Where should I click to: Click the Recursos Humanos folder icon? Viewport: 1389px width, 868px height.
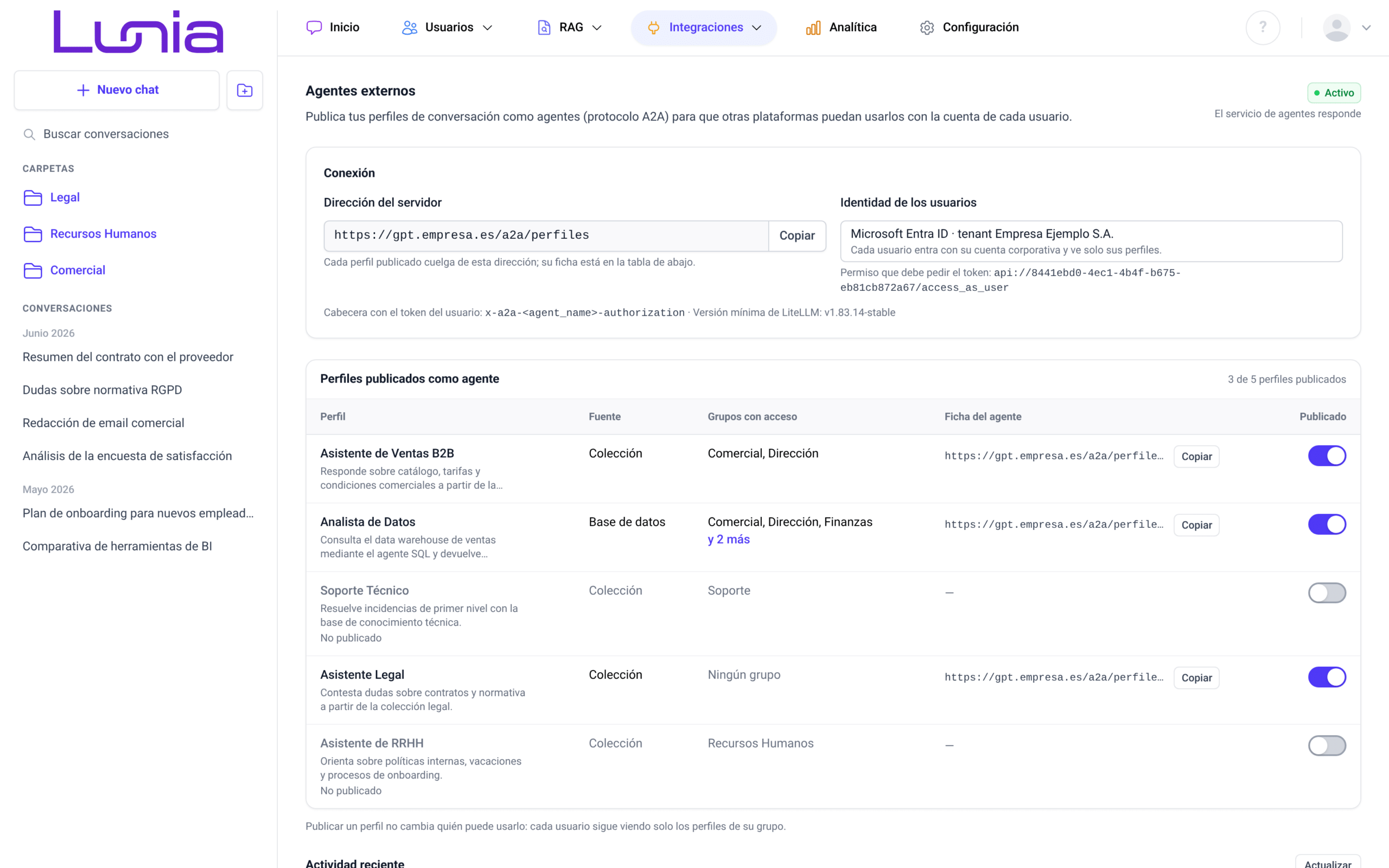33,234
